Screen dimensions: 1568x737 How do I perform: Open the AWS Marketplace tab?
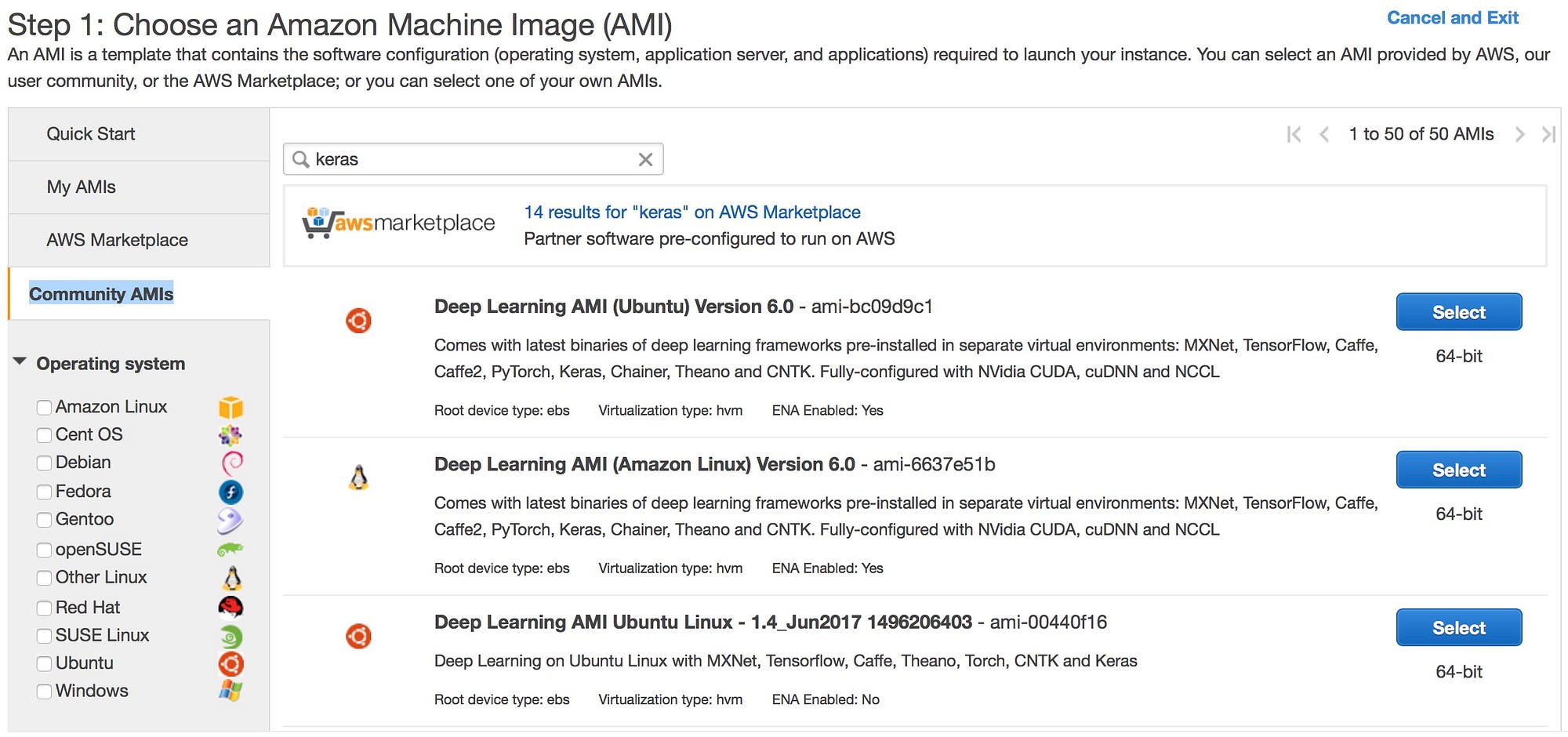point(118,240)
